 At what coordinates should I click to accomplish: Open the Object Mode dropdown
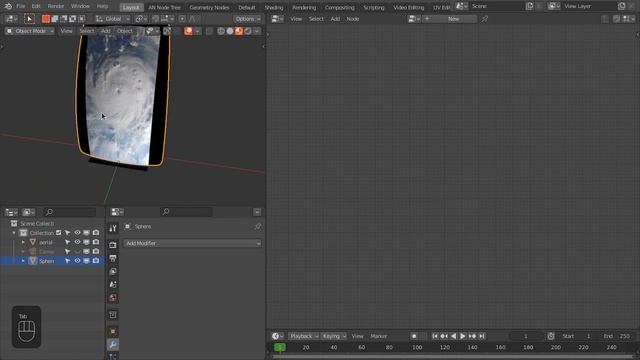tap(30, 31)
